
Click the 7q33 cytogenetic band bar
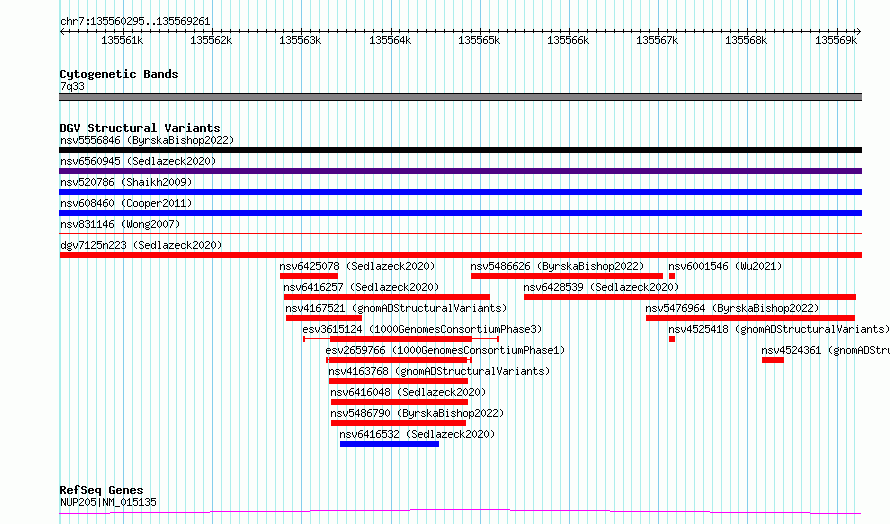(460, 98)
